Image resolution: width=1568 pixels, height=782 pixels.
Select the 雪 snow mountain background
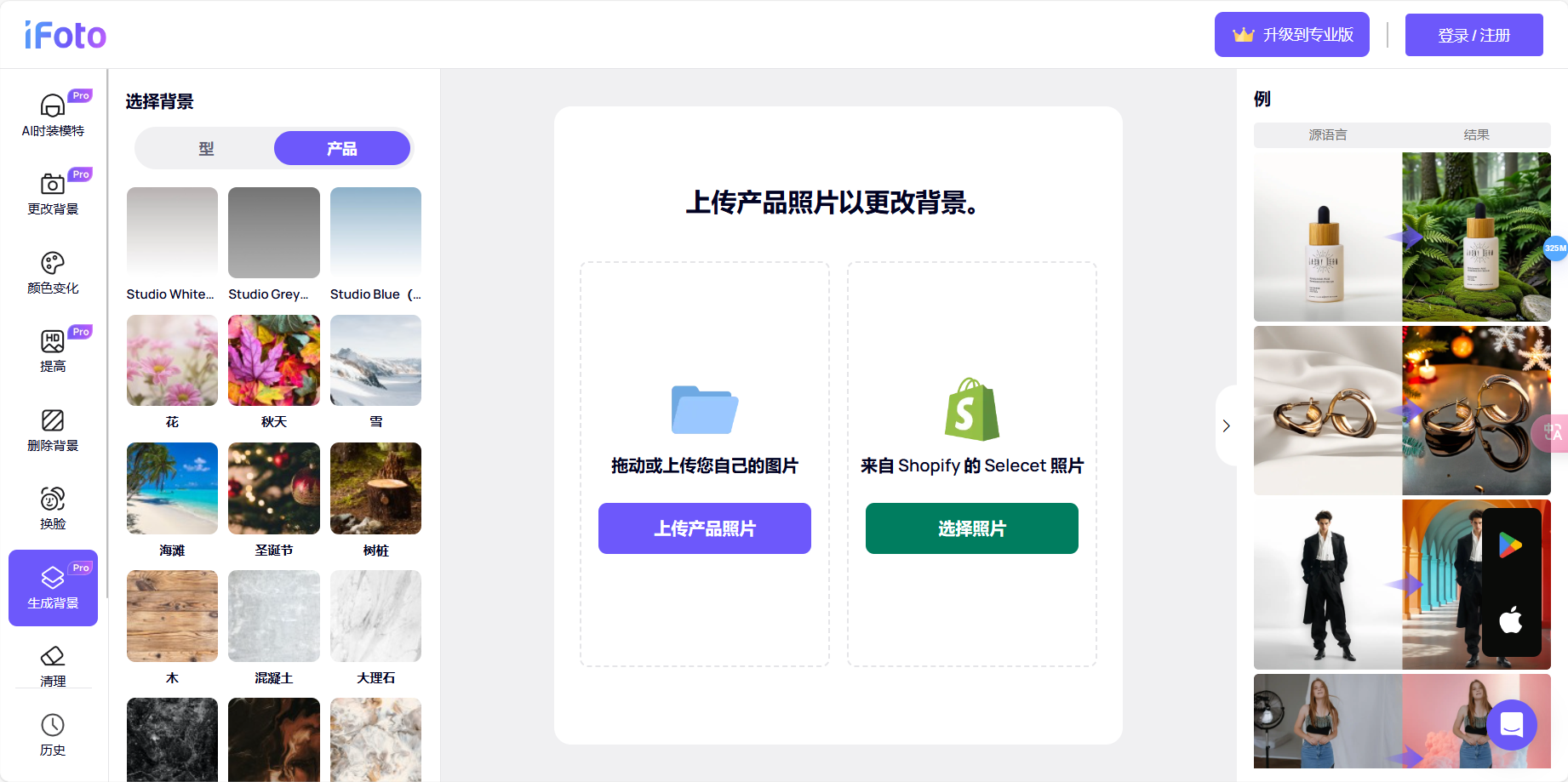coord(375,360)
